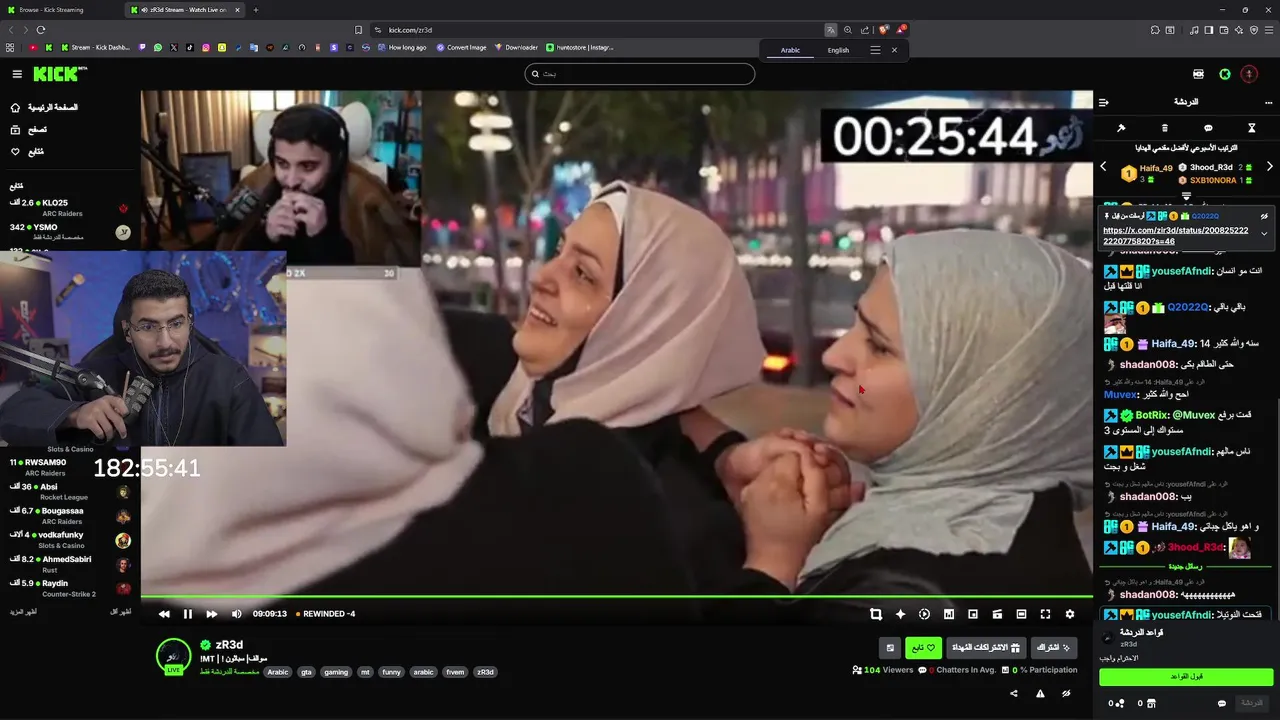Accept the chat rules green button
Screen dimensions: 1280x720
point(1186,677)
